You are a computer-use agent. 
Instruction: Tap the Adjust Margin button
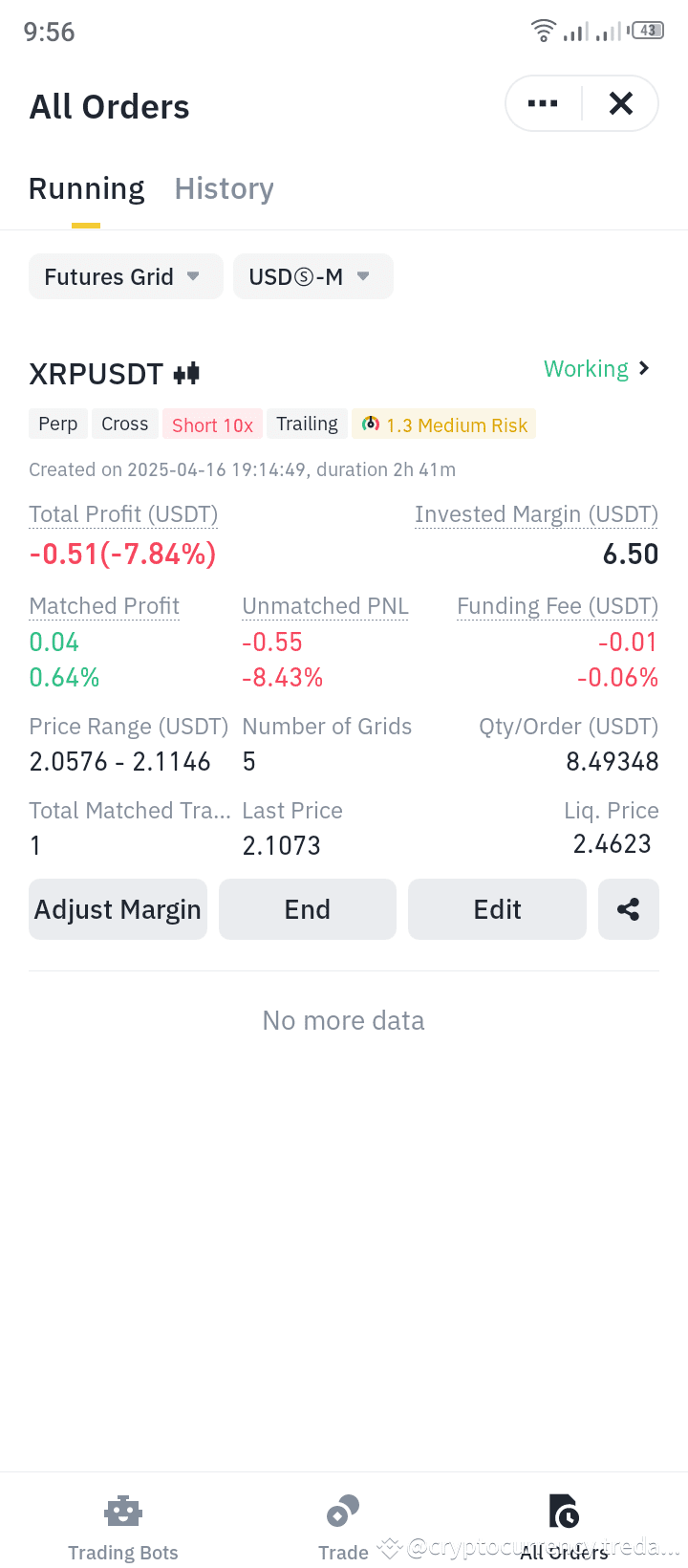click(x=118, y=909)
